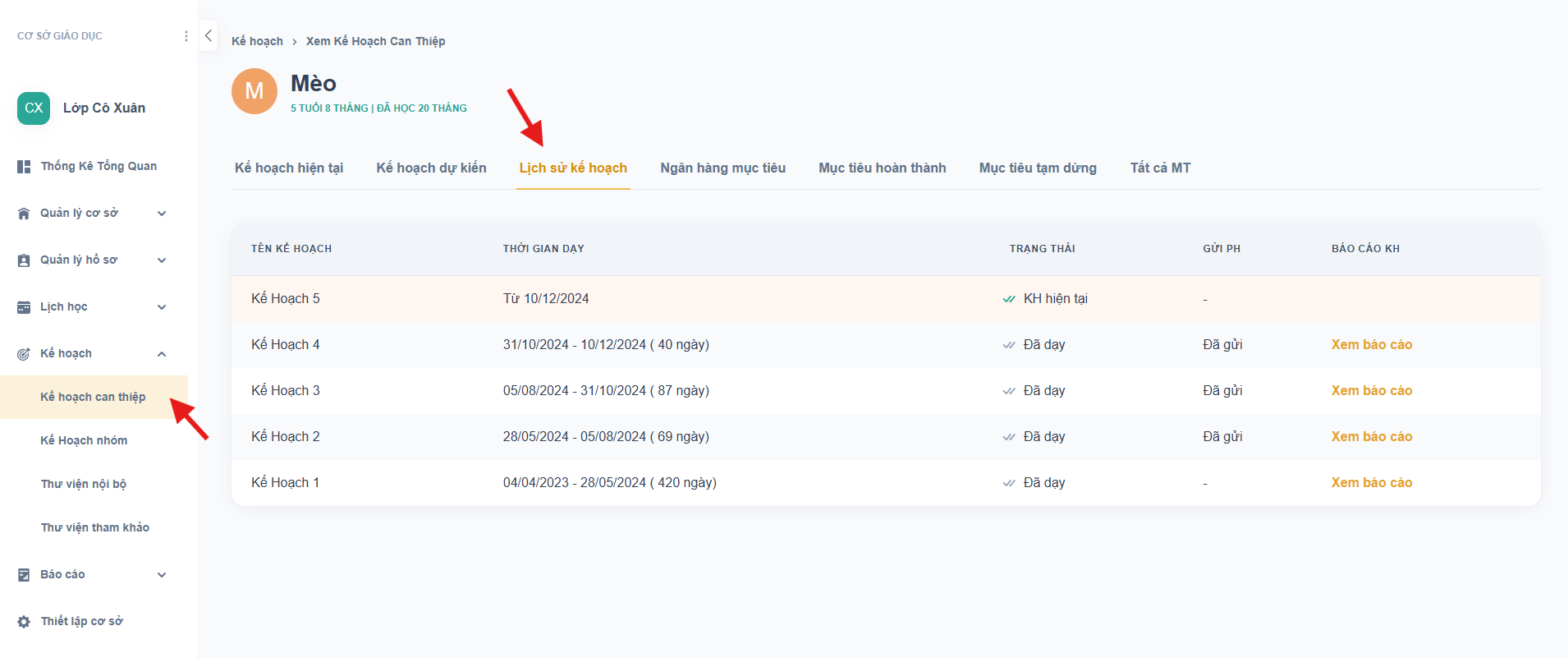Viewport: 1568px width, 658px height.
Task: Expand the Quản lý cơ sở chevron
Action: point(162,214)
